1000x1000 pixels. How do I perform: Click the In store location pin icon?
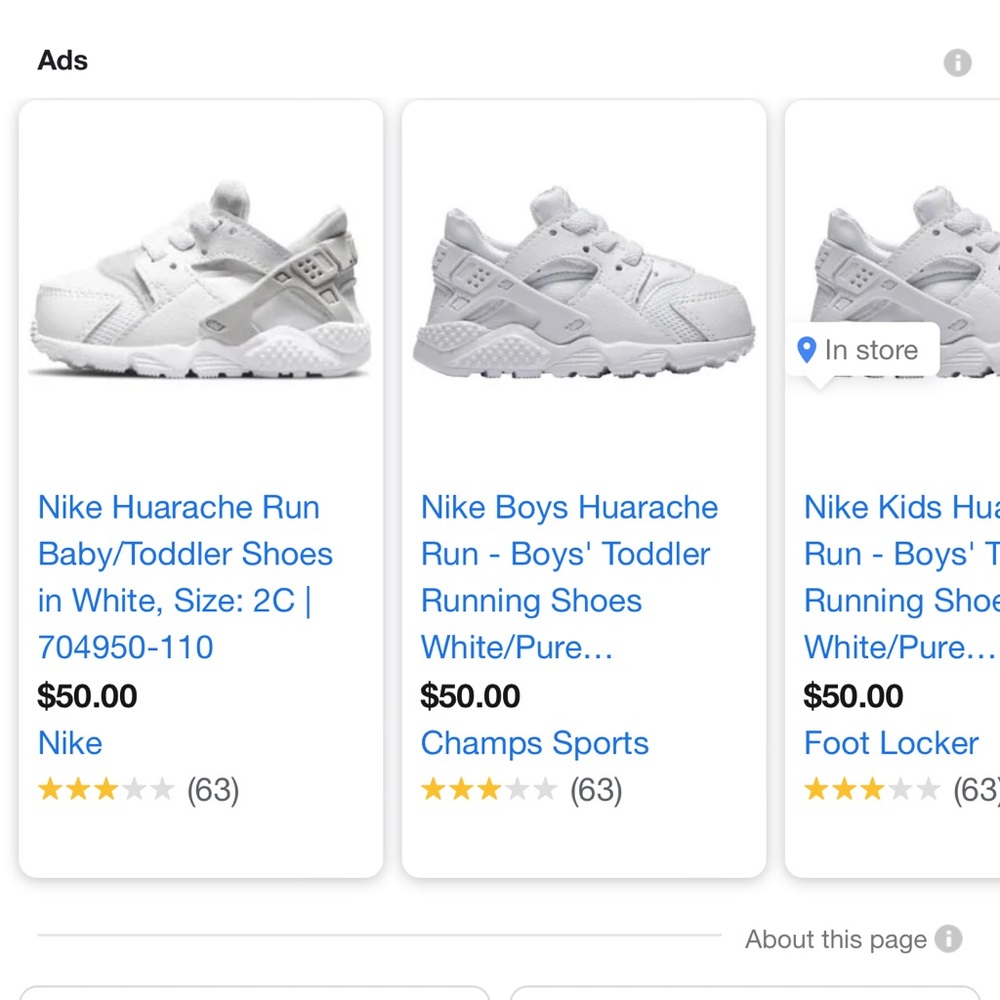807,350
